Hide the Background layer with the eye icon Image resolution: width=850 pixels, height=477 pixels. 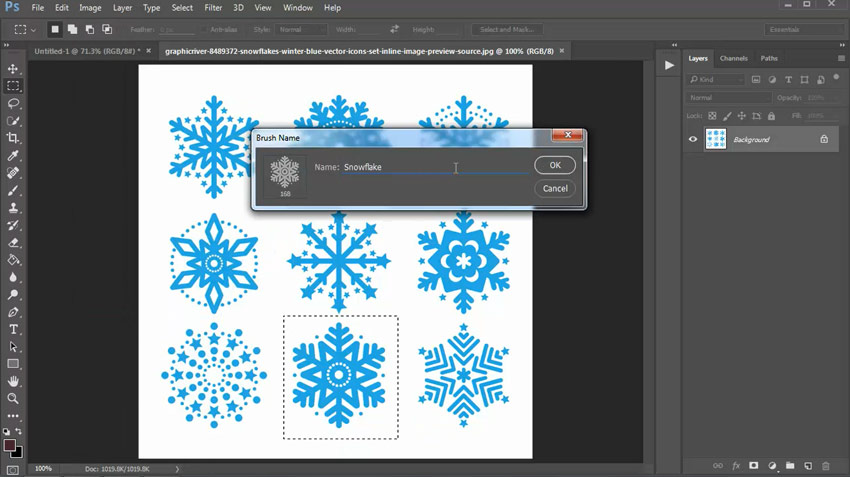click(693, 140)
